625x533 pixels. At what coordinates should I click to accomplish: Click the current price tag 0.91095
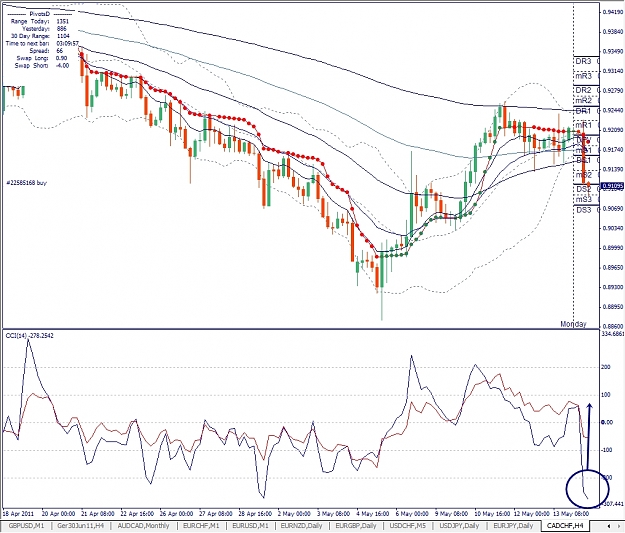click(612, 186)
